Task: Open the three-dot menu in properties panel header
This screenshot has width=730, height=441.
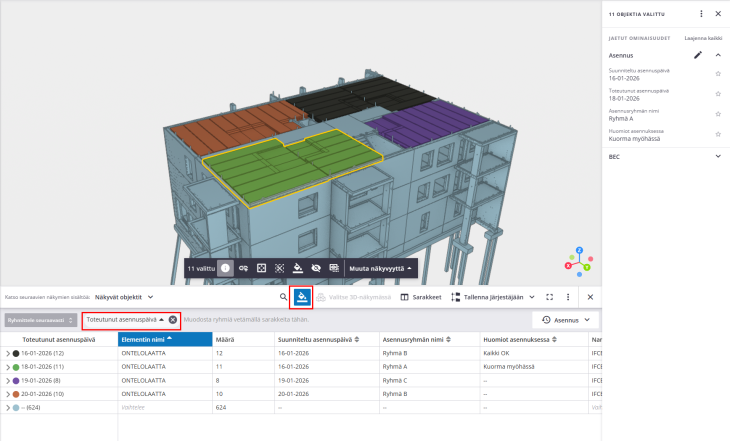Action: click(701, 14)
